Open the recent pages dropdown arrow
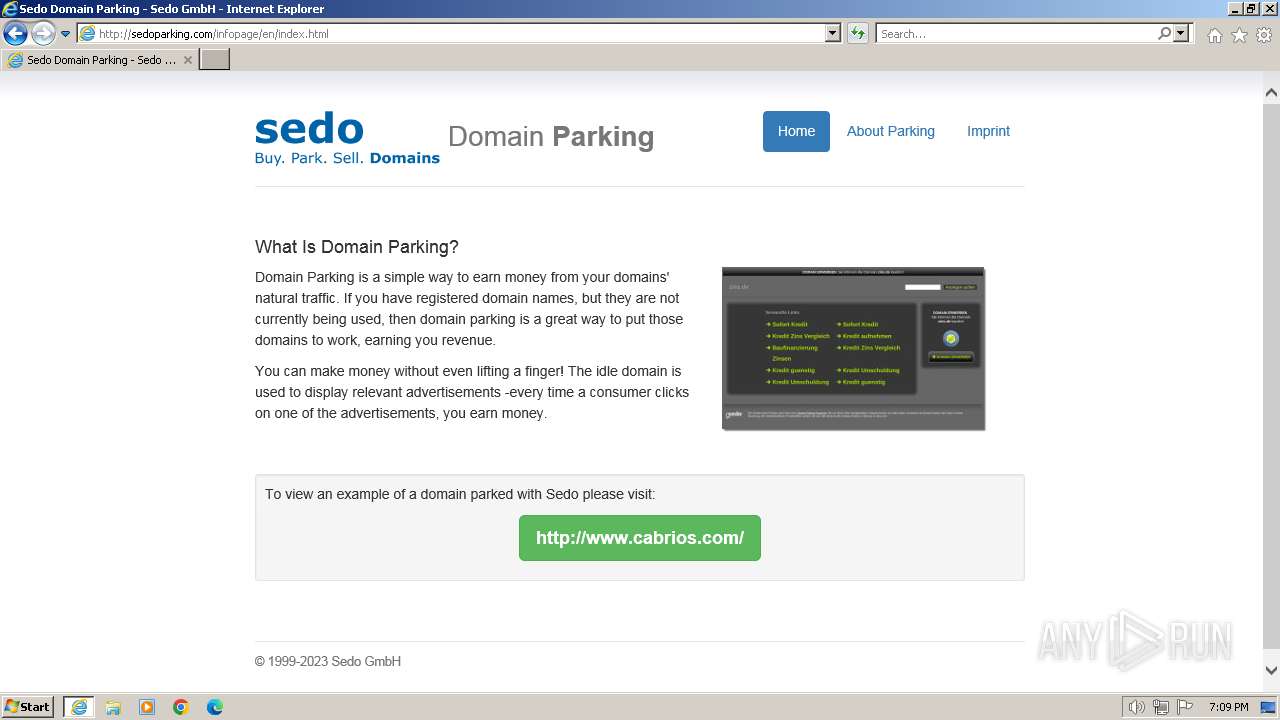 coord(65,33)
